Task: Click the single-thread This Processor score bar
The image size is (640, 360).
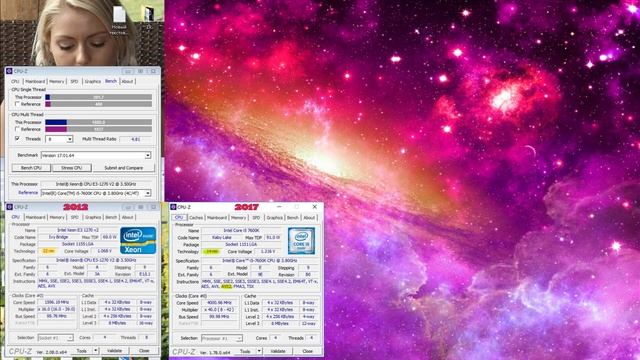Action: click(x=98, y=97)
